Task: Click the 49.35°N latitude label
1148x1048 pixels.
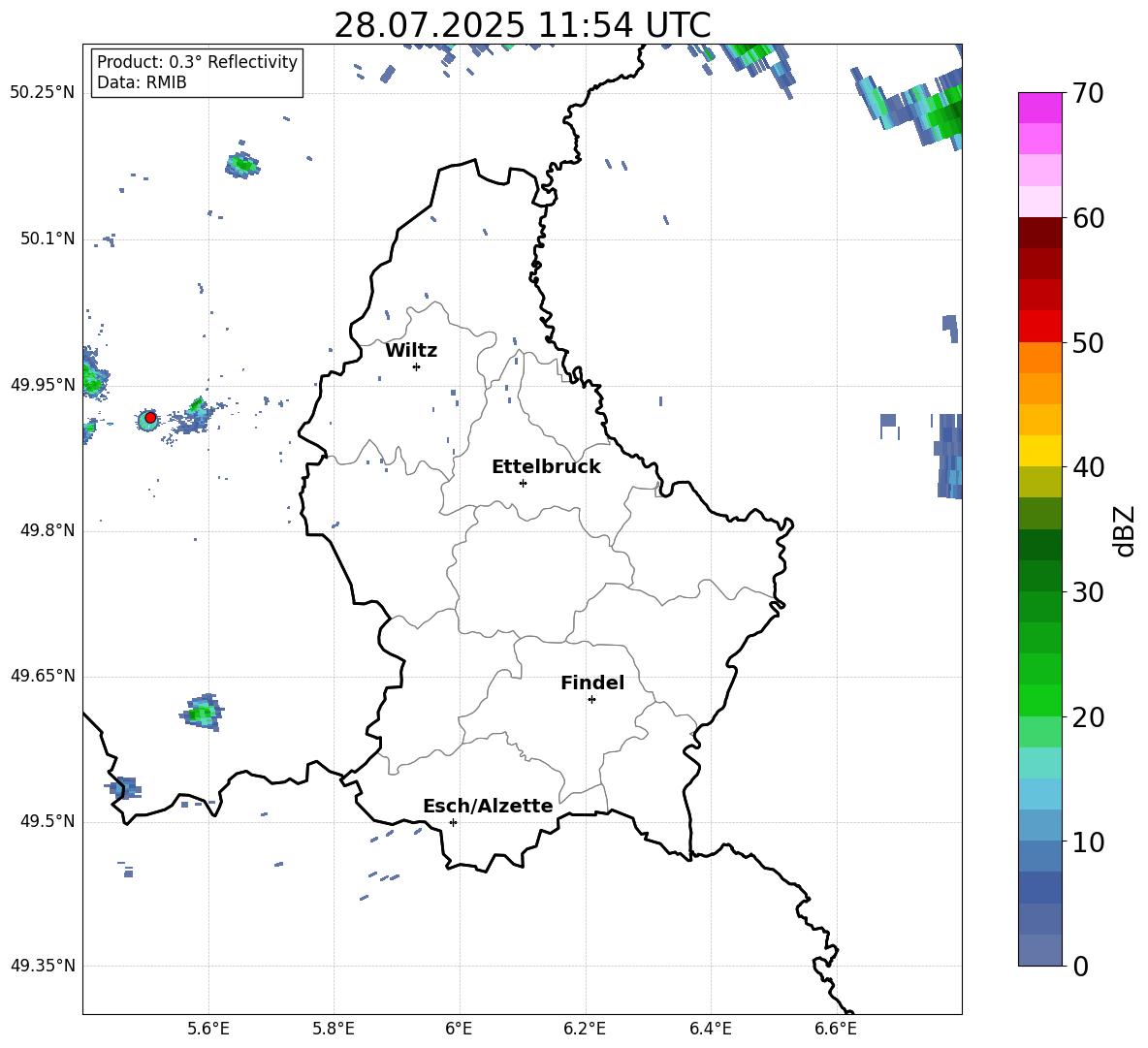Action: tap(43, 966)
